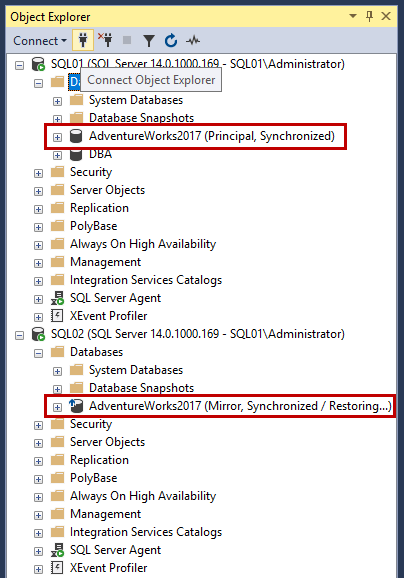The image size is (404, 578).
Task: Select PolyBase folder icon under SQL01
Action: [x=58, y=226]
